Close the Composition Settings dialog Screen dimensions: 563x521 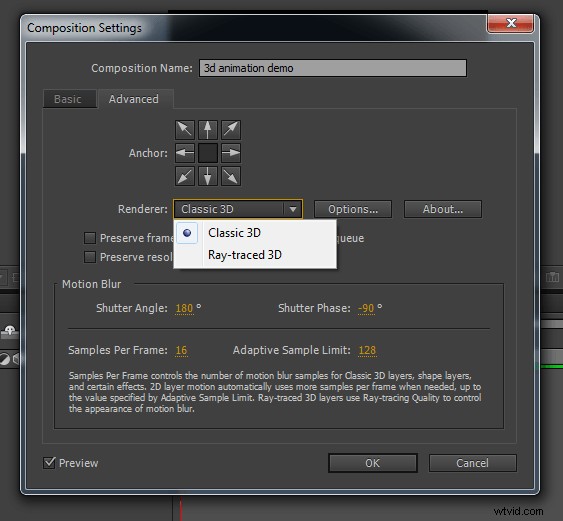510,23
